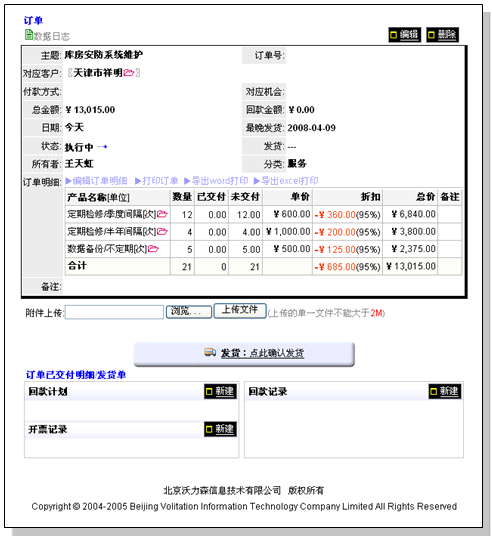Create new entry in 回款记录
Viewport: 492px width, 538px height.
click(445, 391)
